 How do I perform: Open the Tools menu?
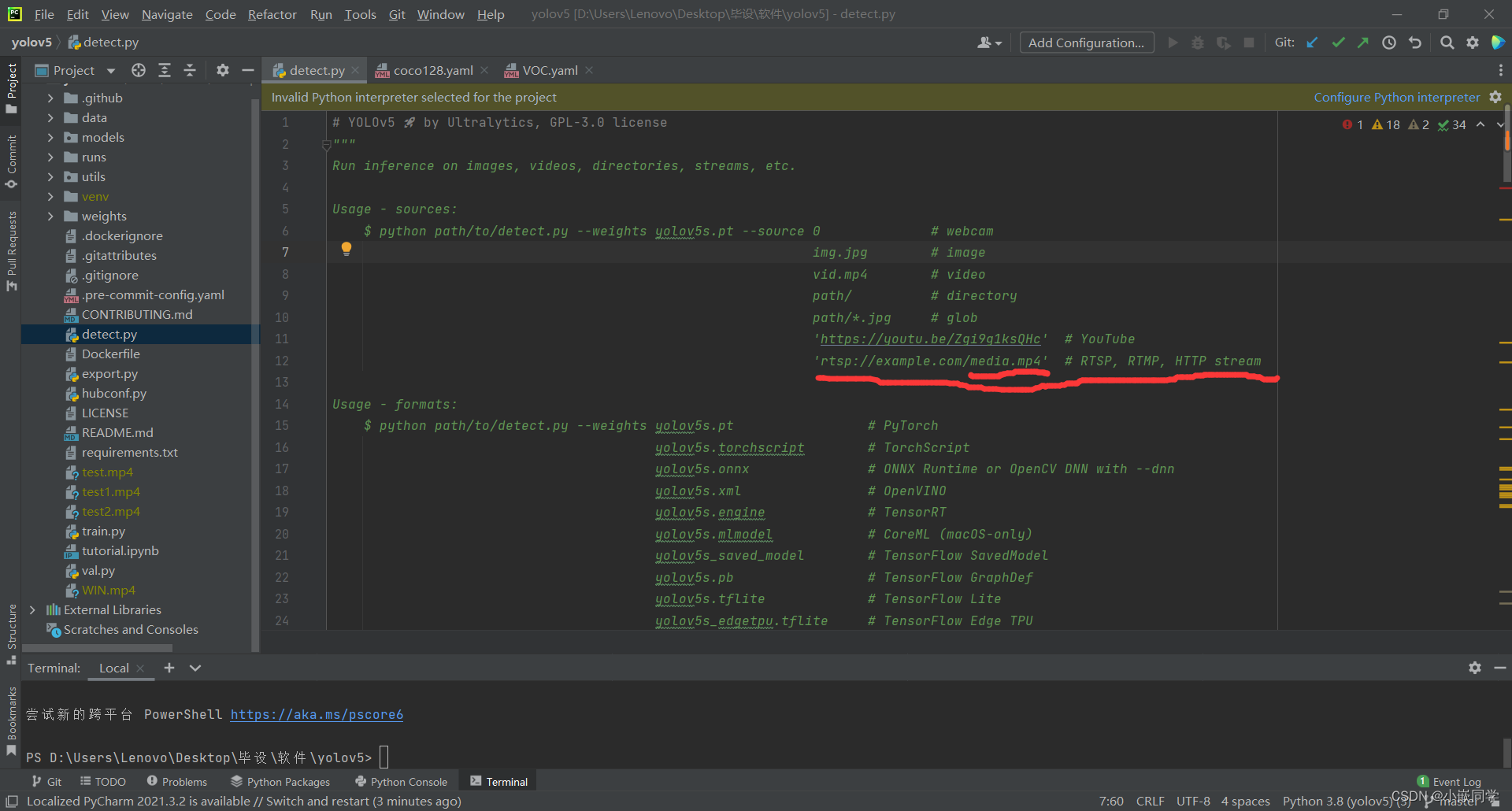[360, 14]
